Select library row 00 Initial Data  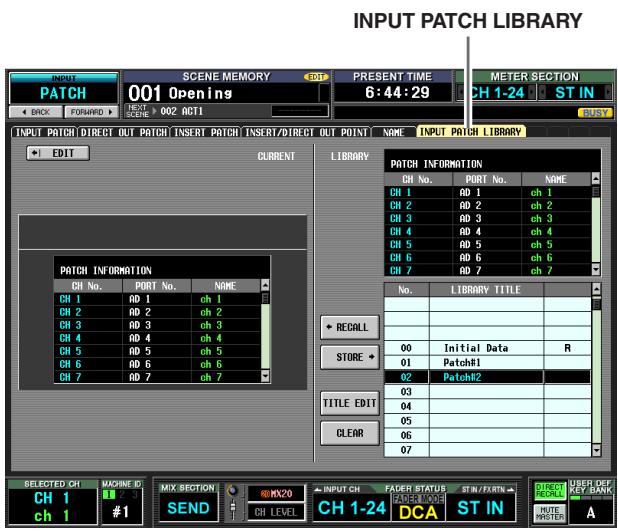[487, 348]
